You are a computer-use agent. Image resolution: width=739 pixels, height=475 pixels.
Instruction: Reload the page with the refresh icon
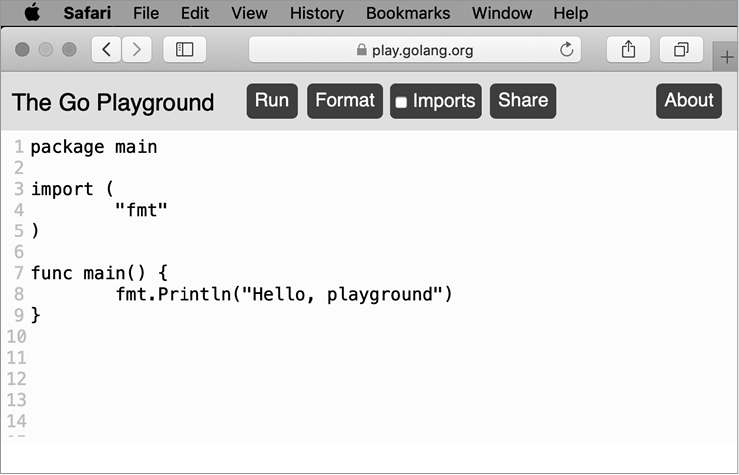click(567, 50)
